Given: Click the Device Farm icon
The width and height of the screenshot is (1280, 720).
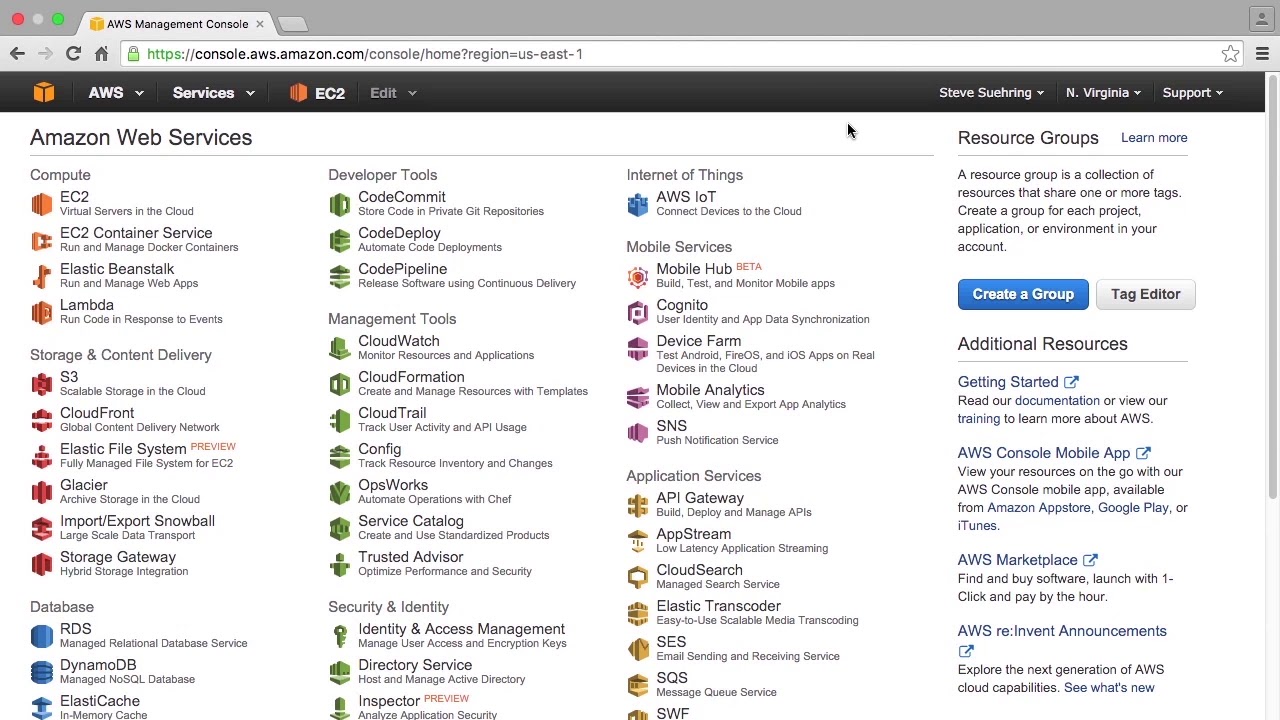Looking at the screenshot, I should [638, 348].
